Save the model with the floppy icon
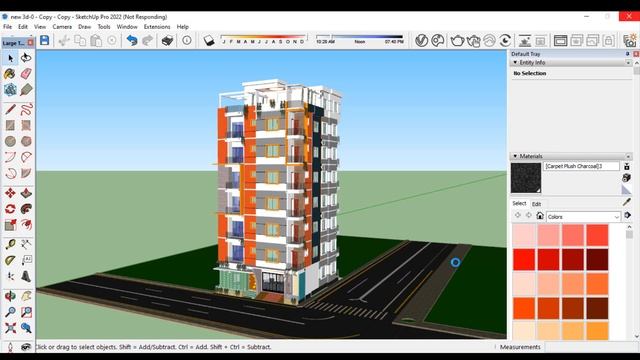This screenshot has height=360, width=640. 44,40
